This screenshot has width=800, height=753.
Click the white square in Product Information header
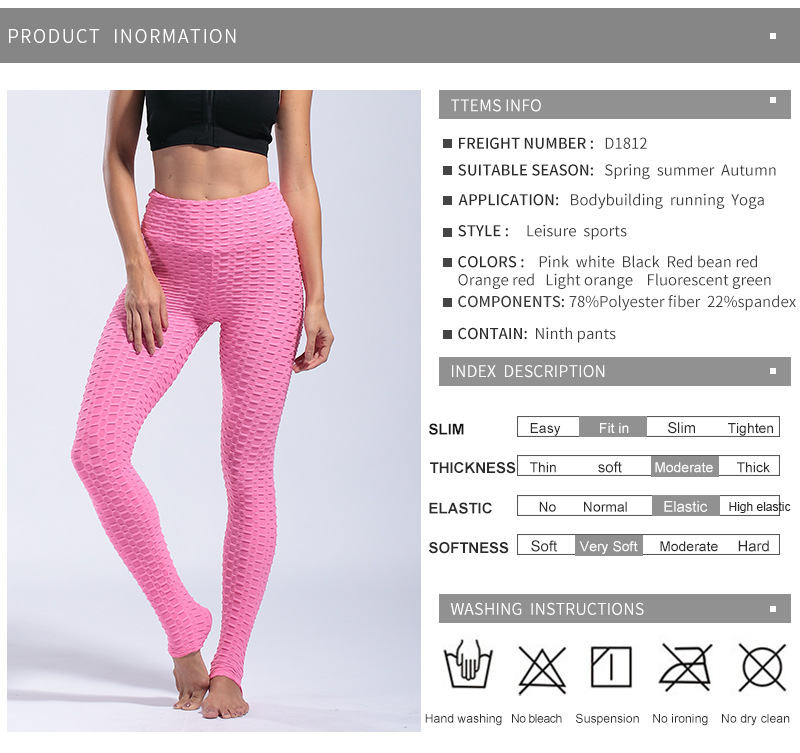[x=773, y=36]
